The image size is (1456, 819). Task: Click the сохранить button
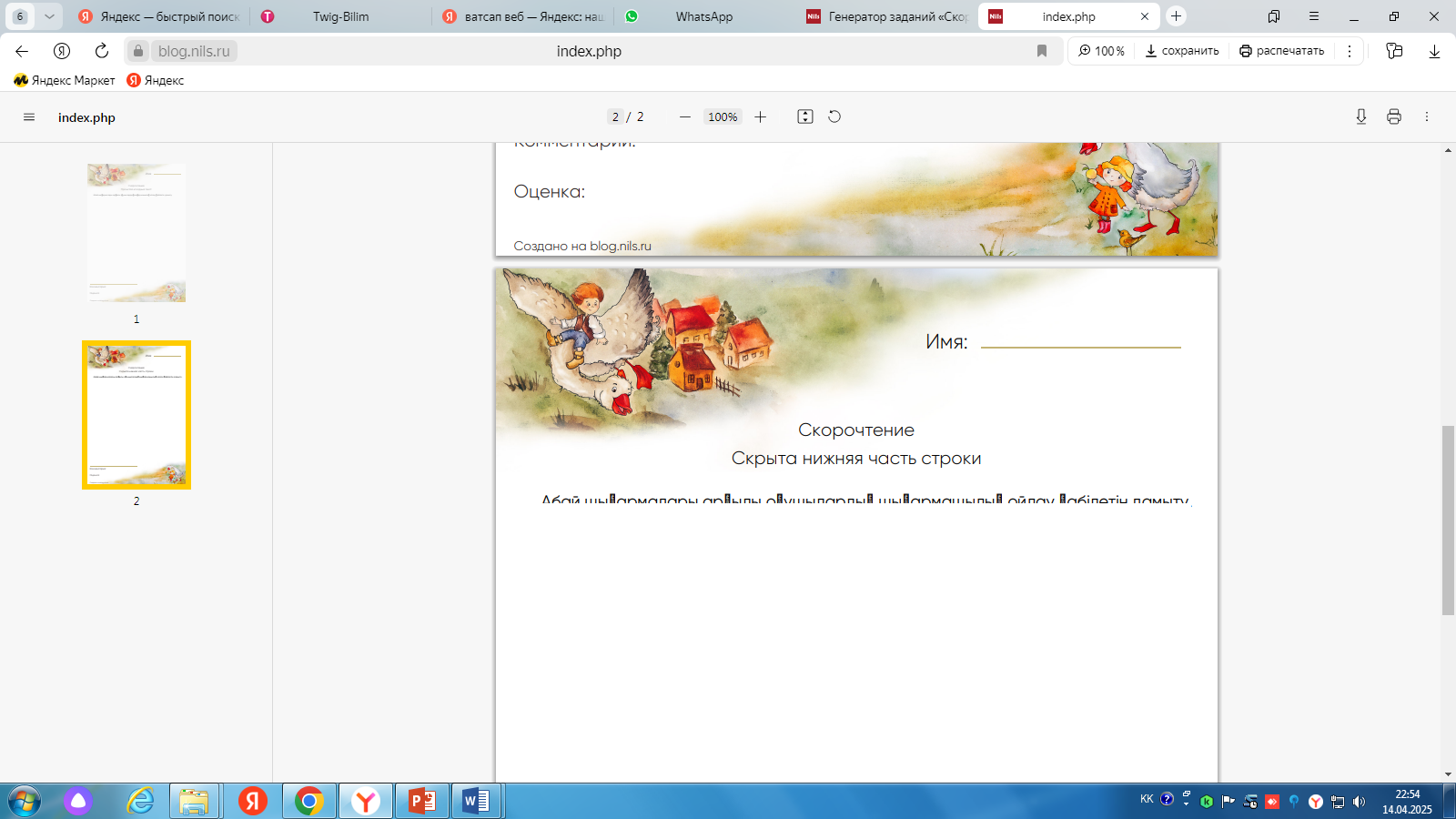(1182, 51)
